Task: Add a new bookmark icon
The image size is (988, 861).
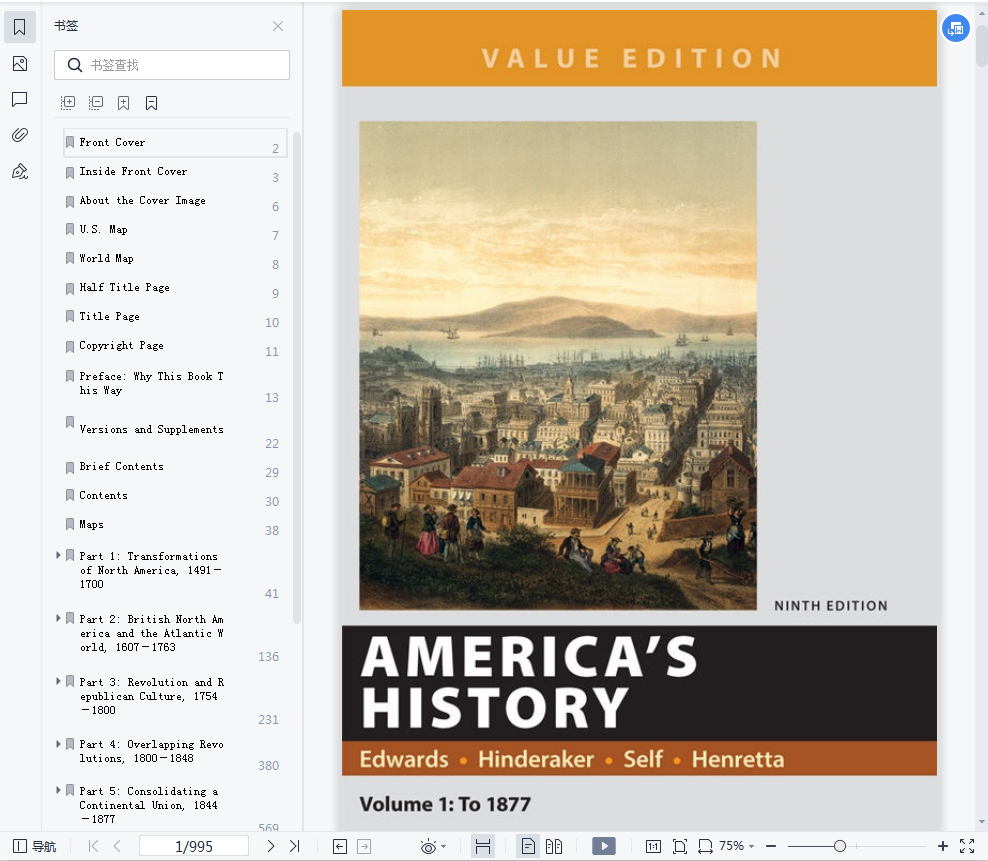Action: [x=124, y=103]
